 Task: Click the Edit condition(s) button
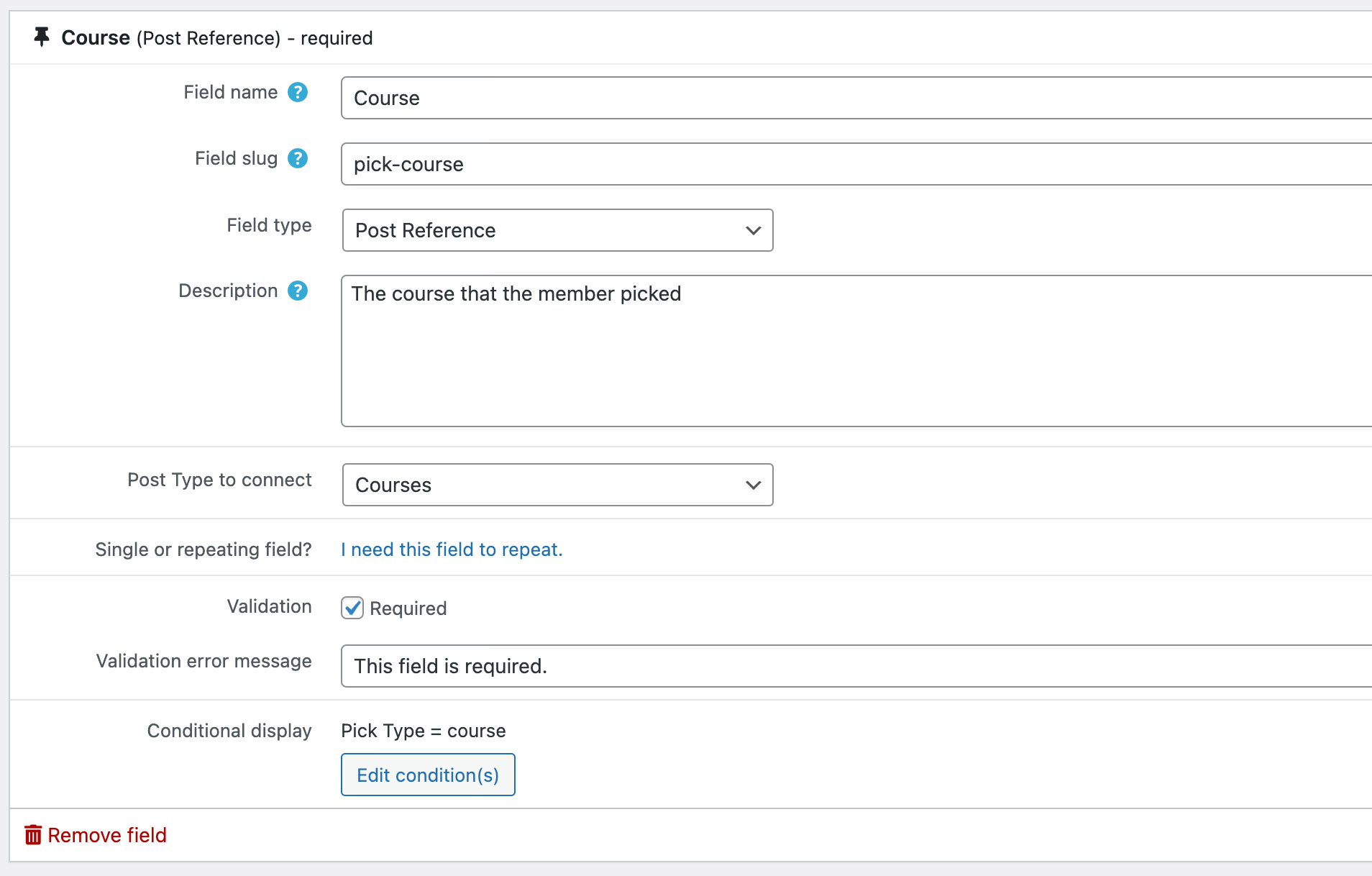click(428, 775)
